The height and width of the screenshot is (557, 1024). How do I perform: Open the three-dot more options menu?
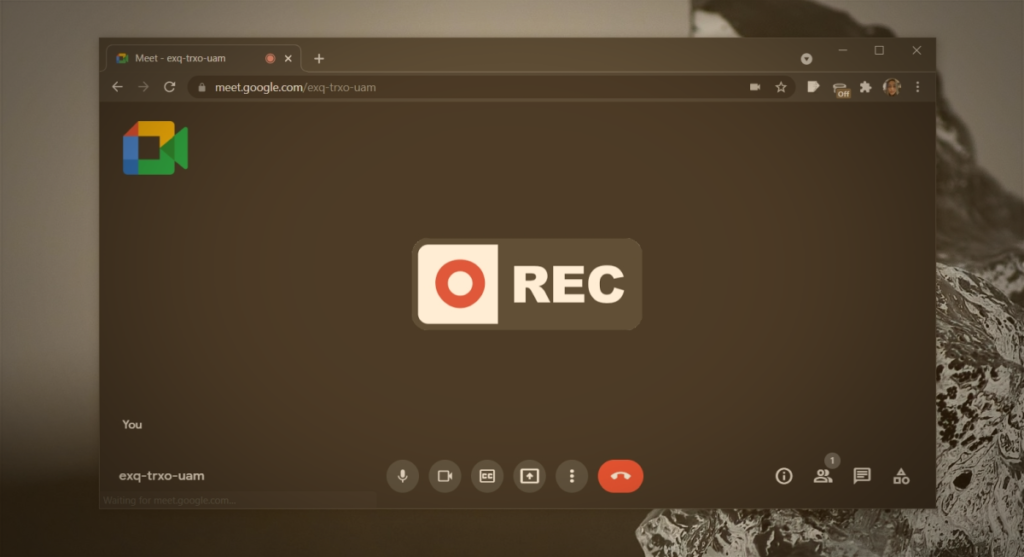coord(571,476)
